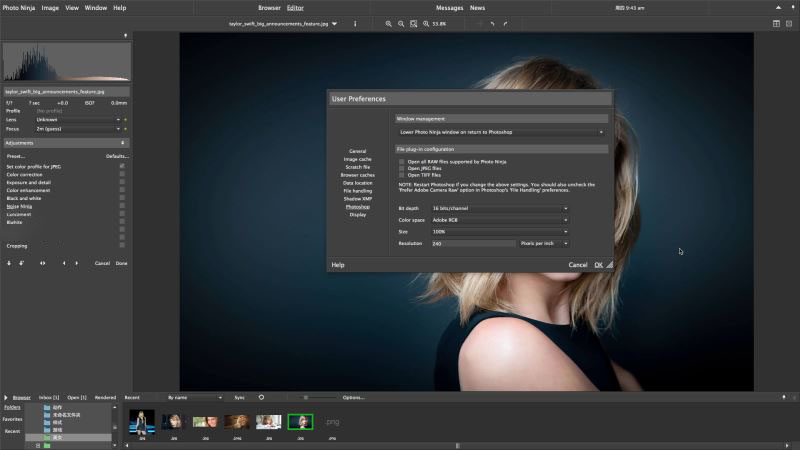
Task: Select Image cache preferences category
Action: point(358,159)
